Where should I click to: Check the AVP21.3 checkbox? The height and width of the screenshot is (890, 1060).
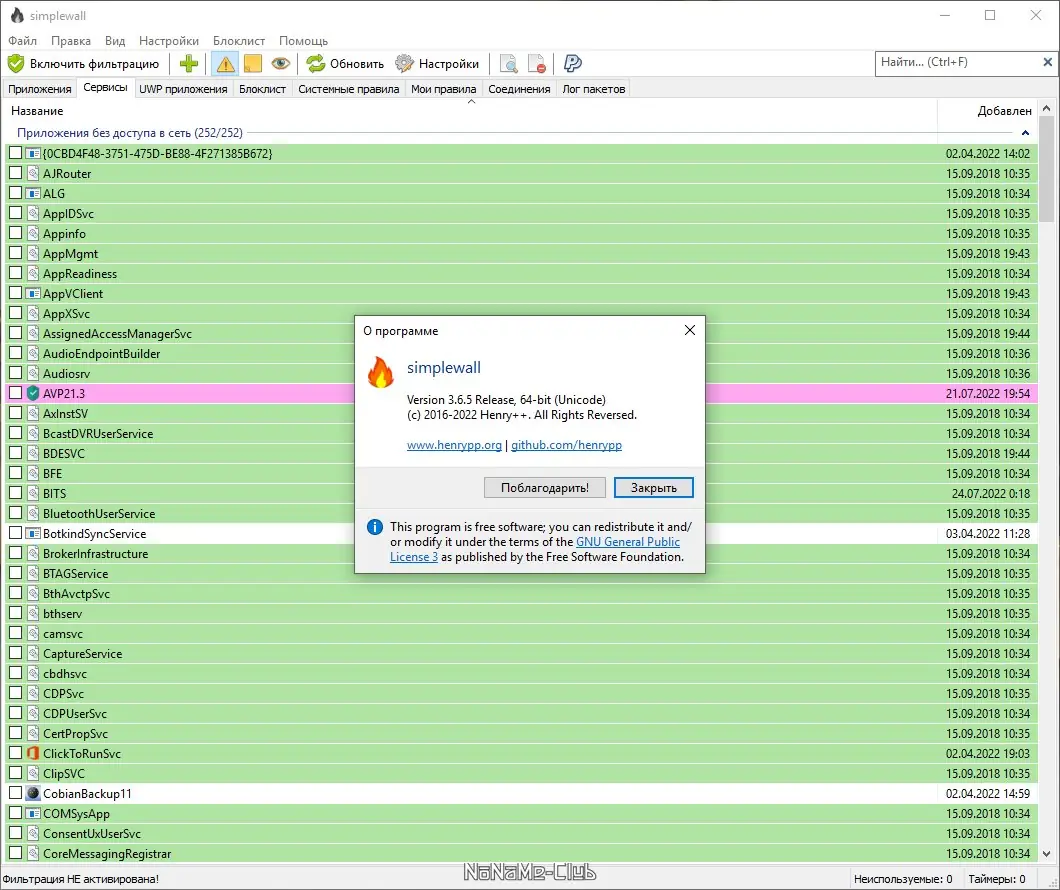click(x=16, y=393)
